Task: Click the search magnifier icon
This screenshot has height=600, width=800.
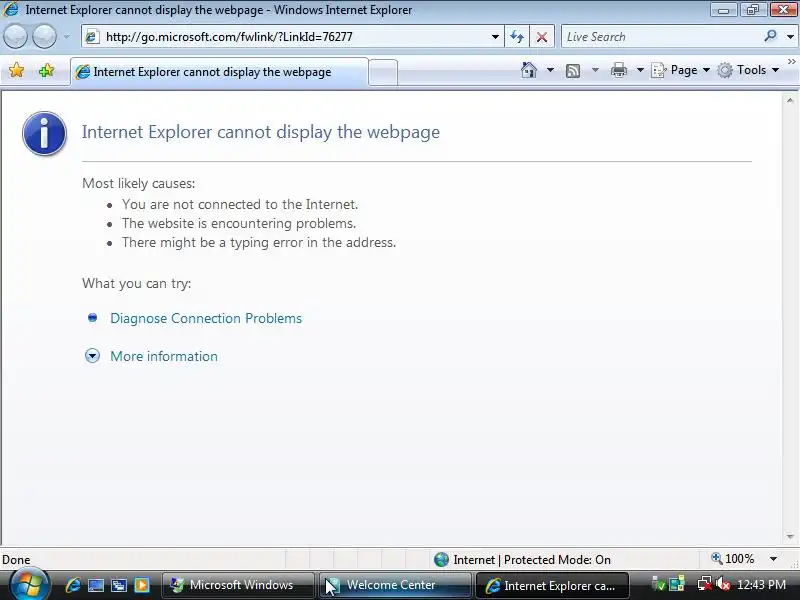Action: (770, 36)
